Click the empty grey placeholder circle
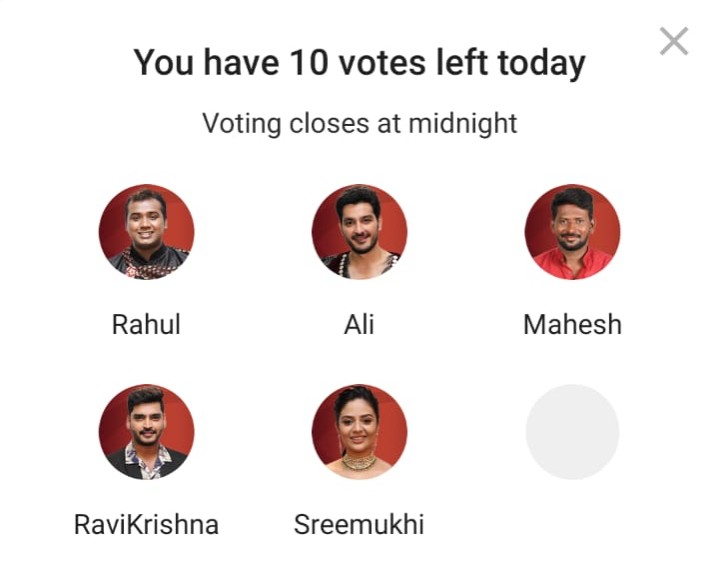The image size is (716, 571). coord(573,432)
